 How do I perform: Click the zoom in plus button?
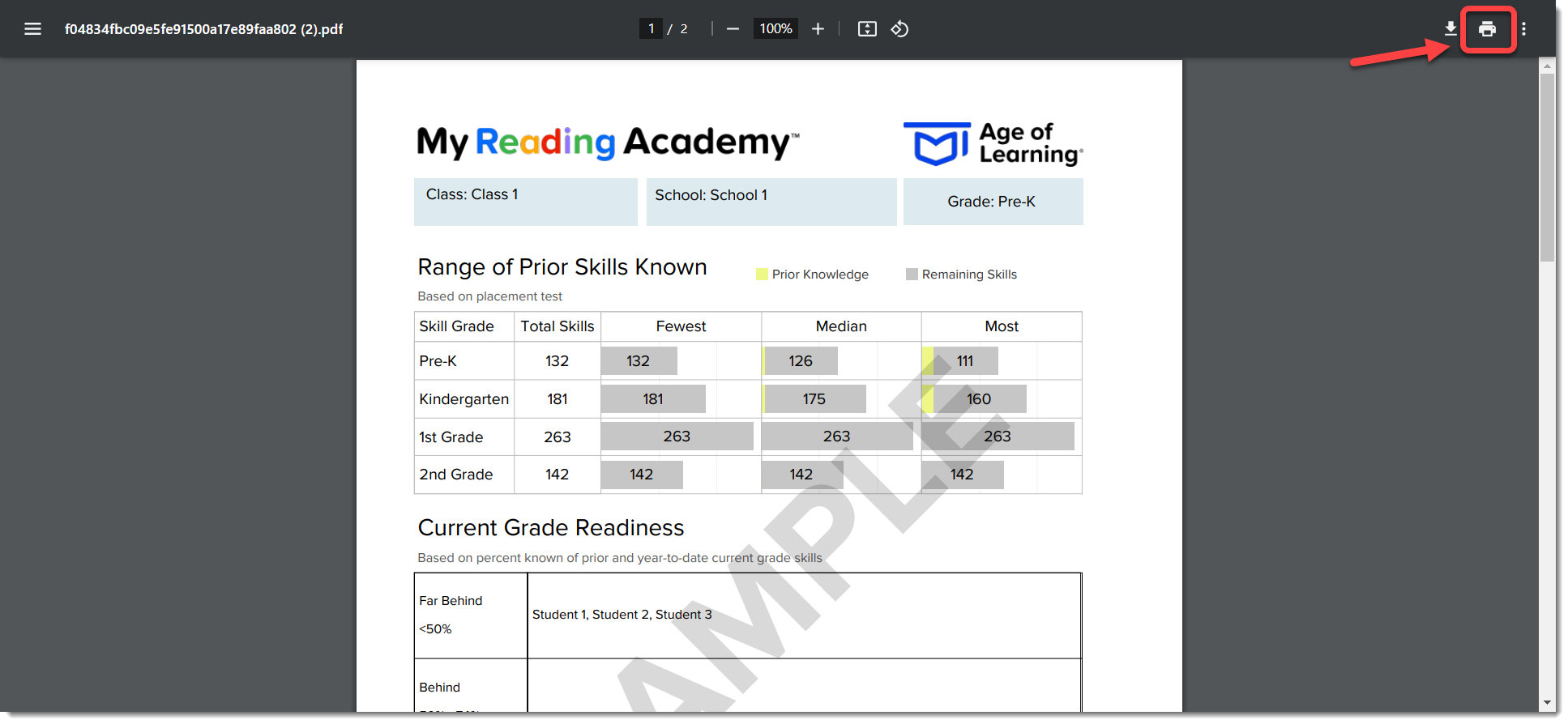click(818, 29)
